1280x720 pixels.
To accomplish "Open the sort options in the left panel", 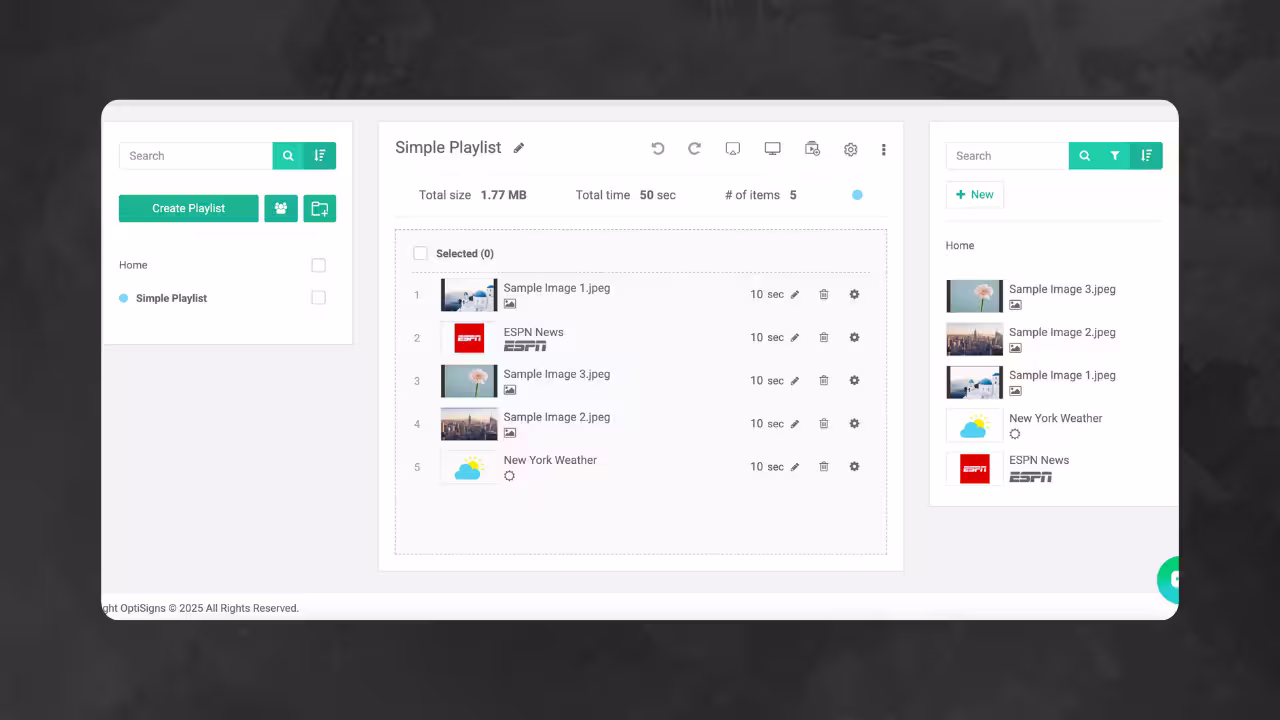I will (x=320, y=156).
